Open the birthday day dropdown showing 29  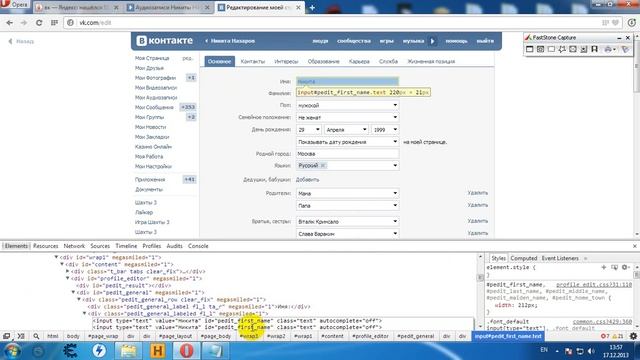coord(309,129)
